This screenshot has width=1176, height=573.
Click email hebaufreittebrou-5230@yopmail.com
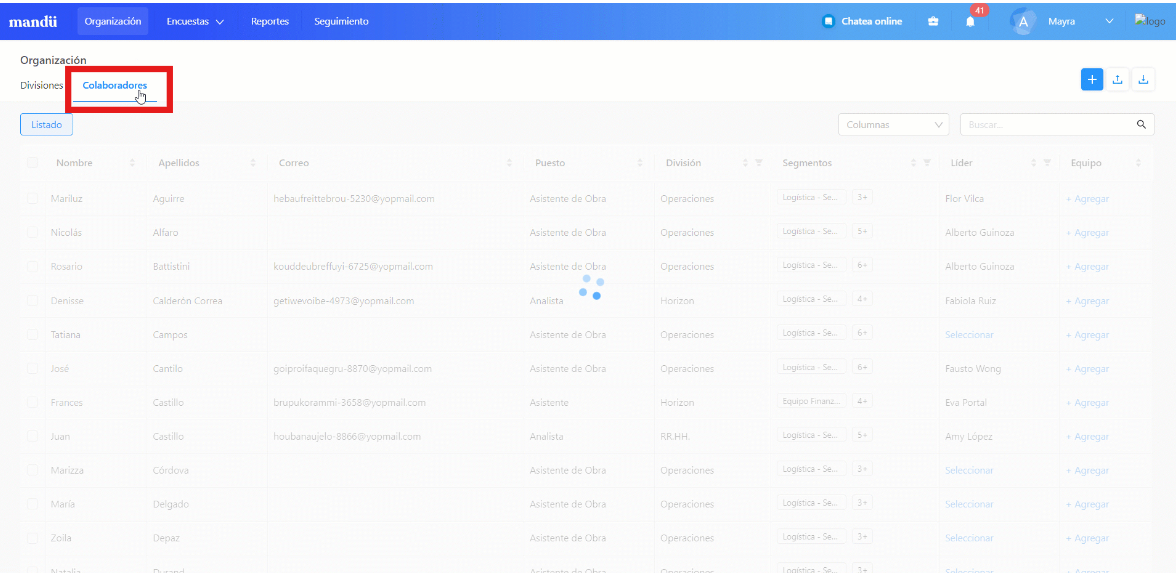pyautogui.click(x=354, y=199)
